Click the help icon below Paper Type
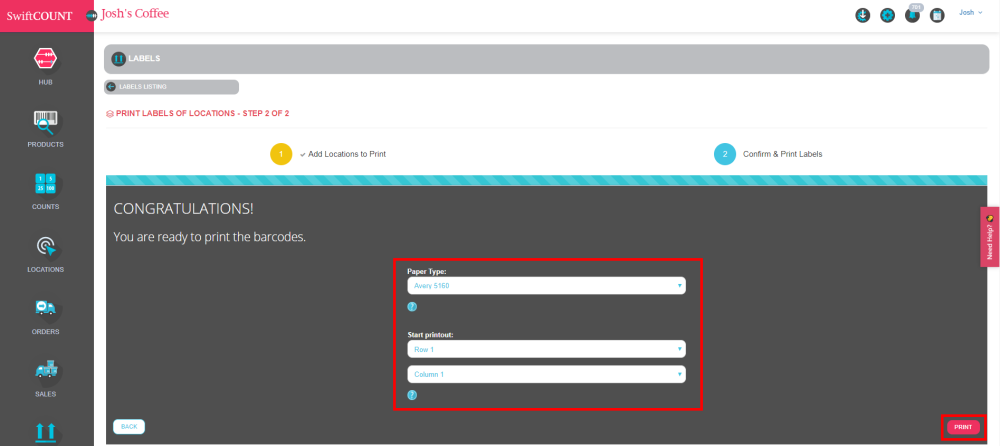The image size is (1000, 446). [412, 307]
